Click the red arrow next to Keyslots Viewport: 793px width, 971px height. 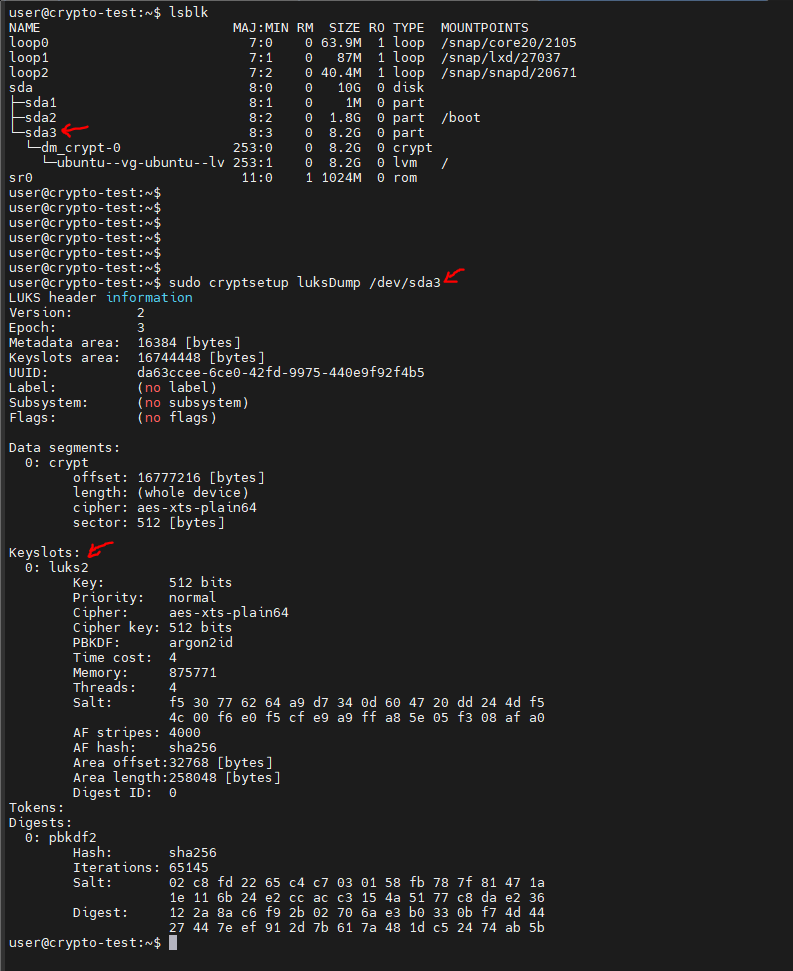pyautogui.click(x=100, y=549)
